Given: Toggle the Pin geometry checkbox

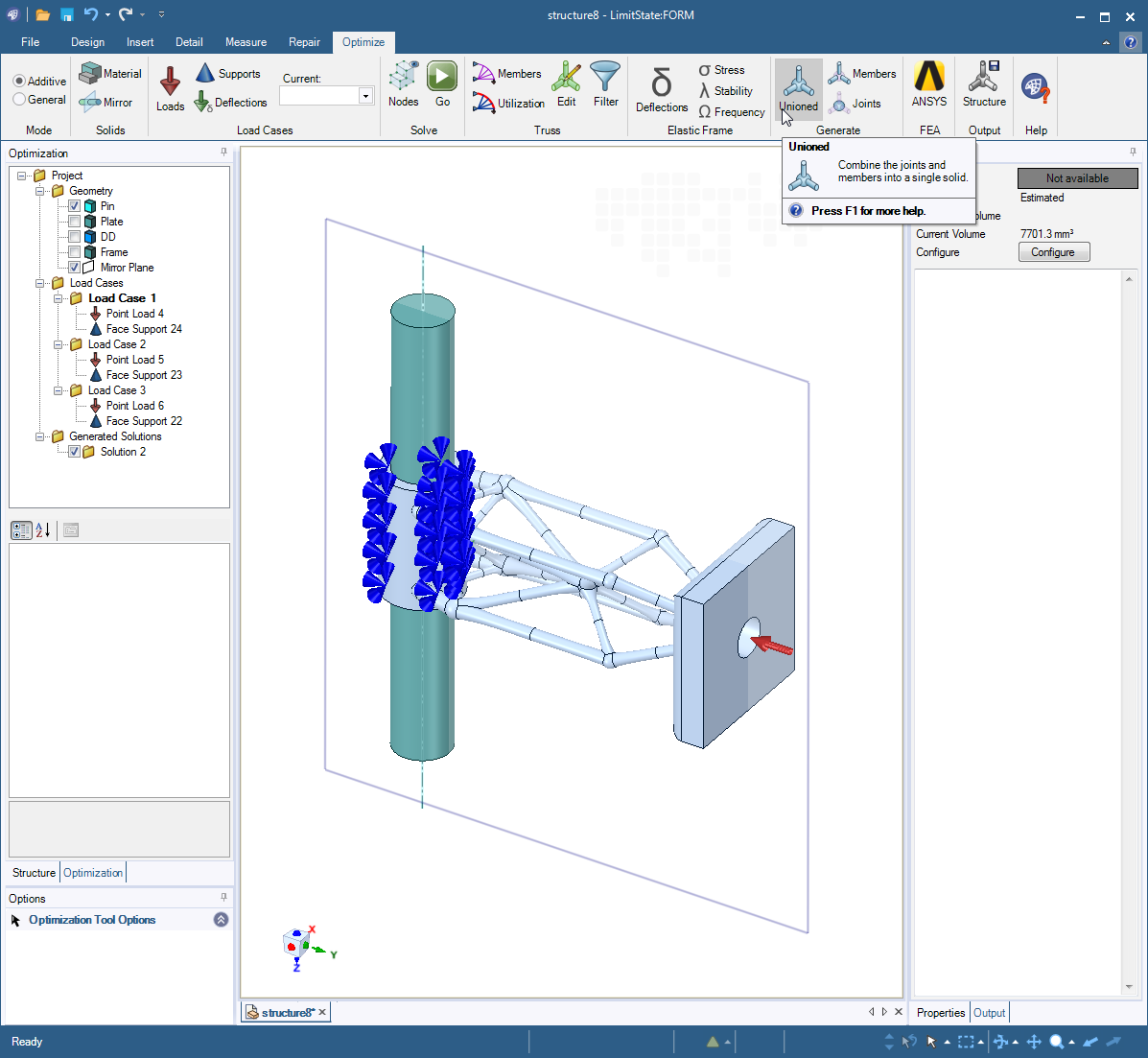Looking at the screenshot, I should click(74, 206).
